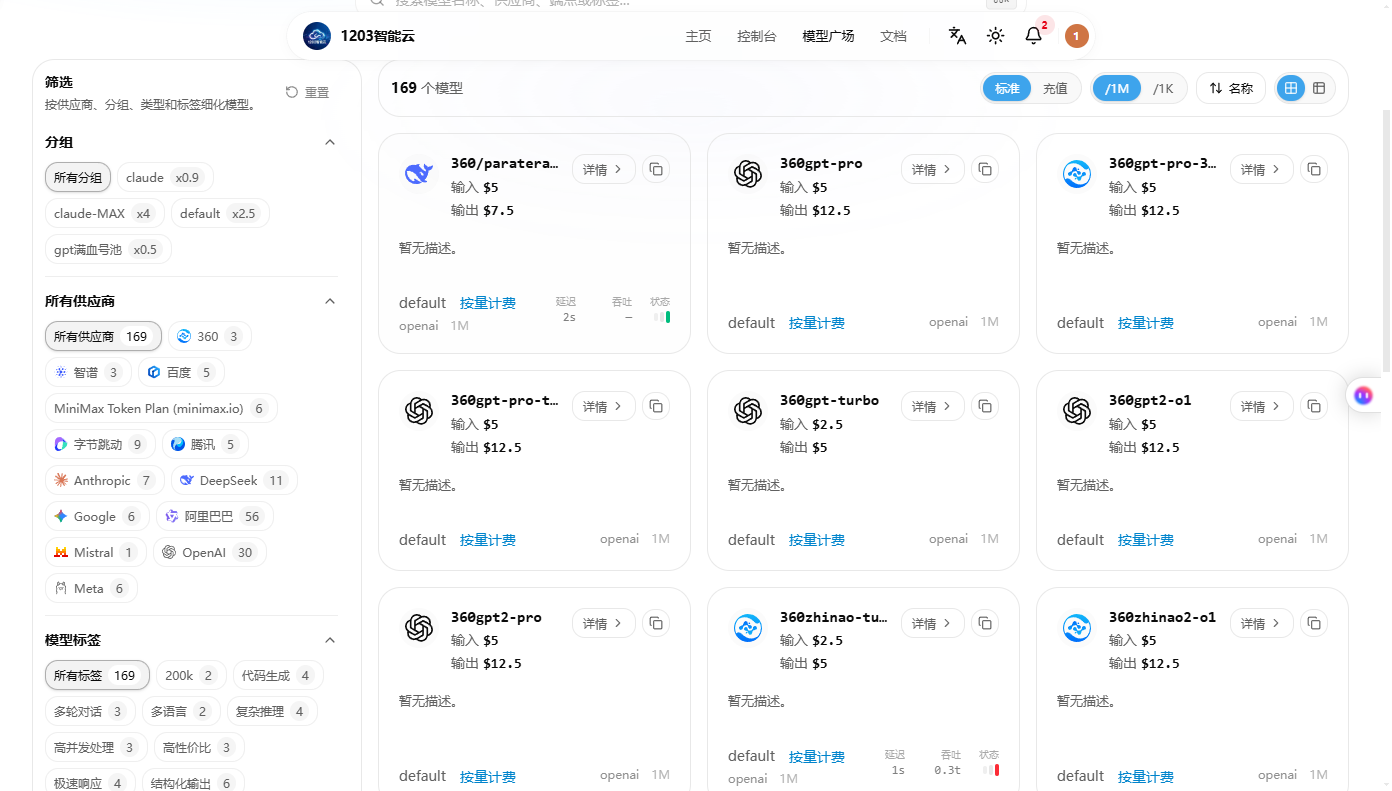Collapse the 所有供应商 section
Viewport: 1392px width, 791px height.
tap(330, 301)
